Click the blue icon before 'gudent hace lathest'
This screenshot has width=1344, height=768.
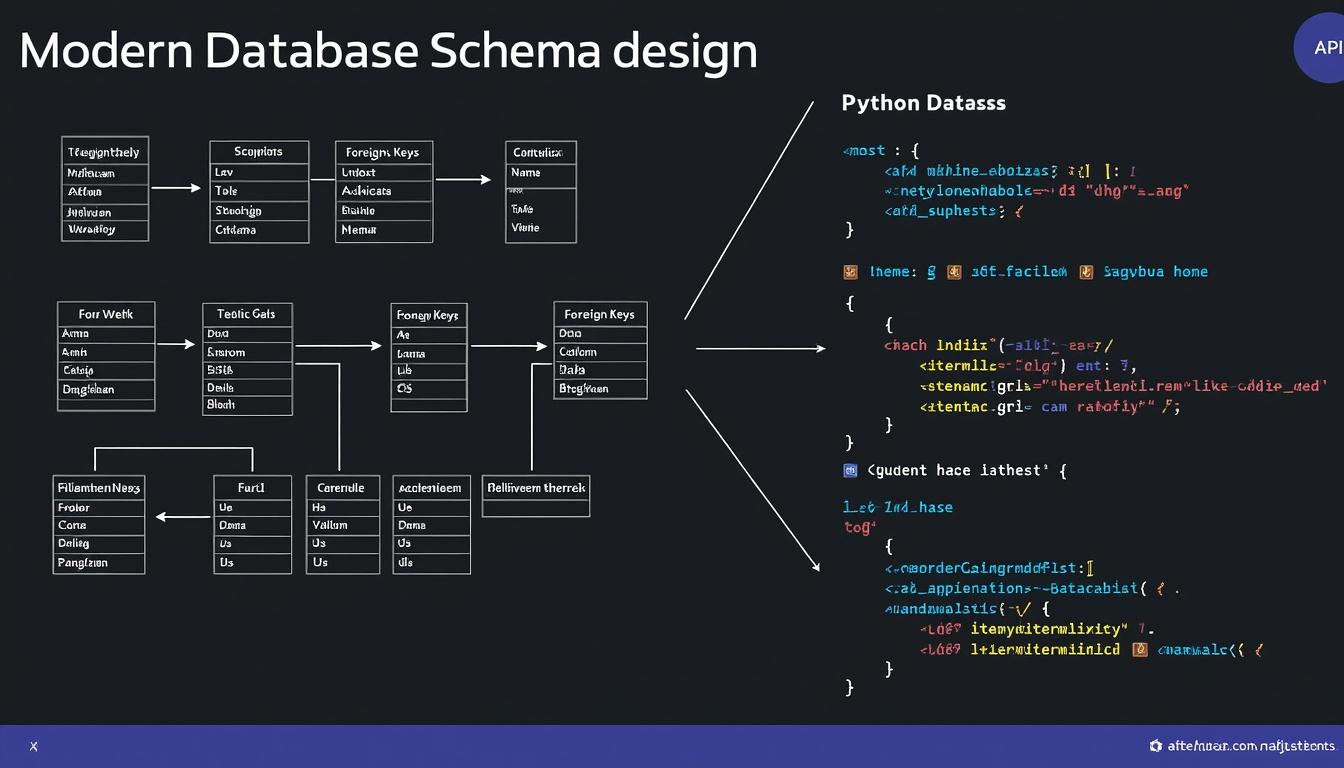click(851, 469)
